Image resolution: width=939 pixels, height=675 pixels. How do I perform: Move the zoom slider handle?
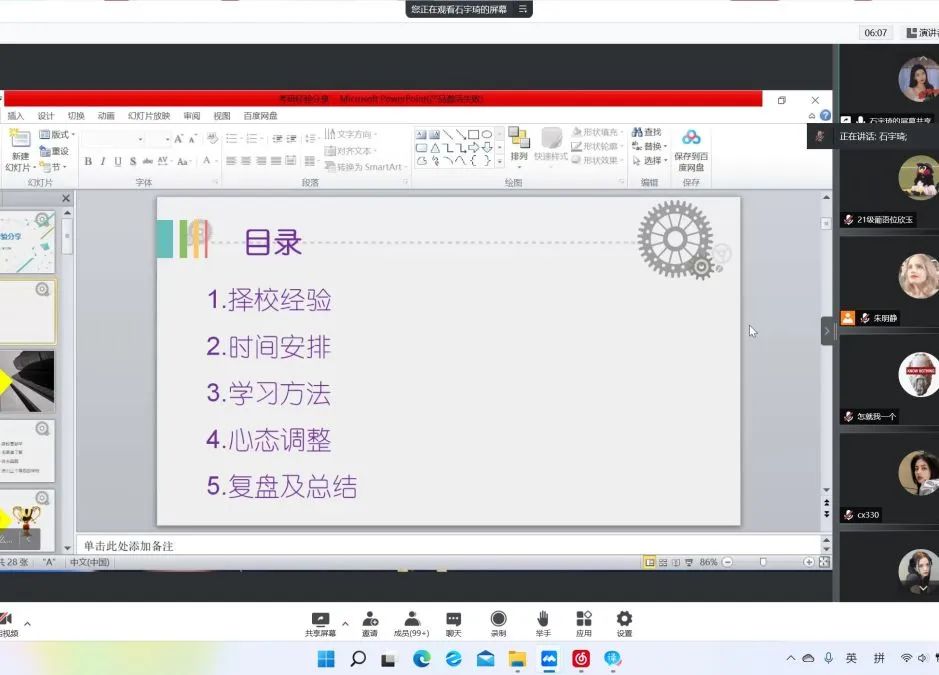pos(763,562)
